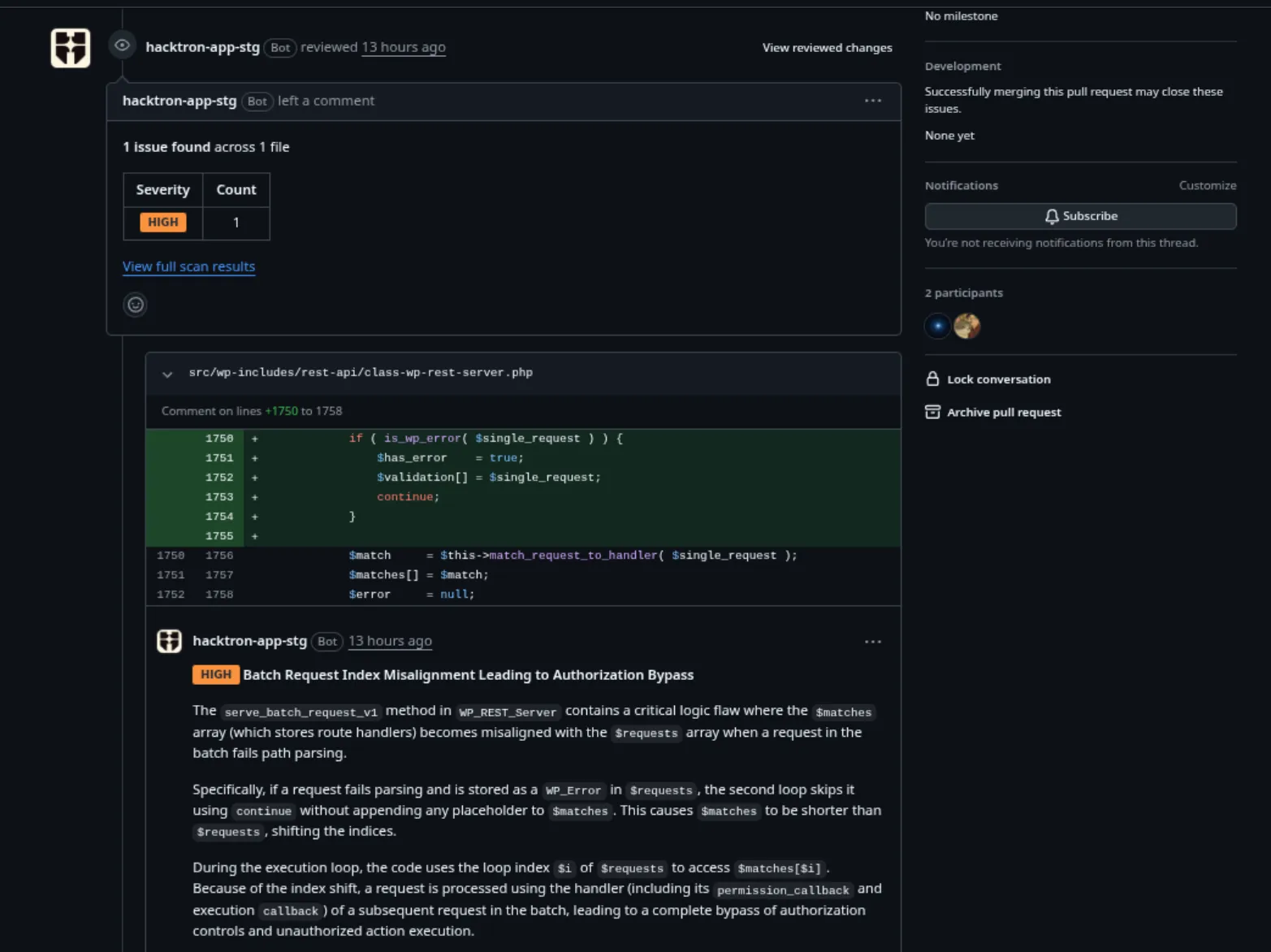Click hacktron-app-stg name in the review header

202,47
